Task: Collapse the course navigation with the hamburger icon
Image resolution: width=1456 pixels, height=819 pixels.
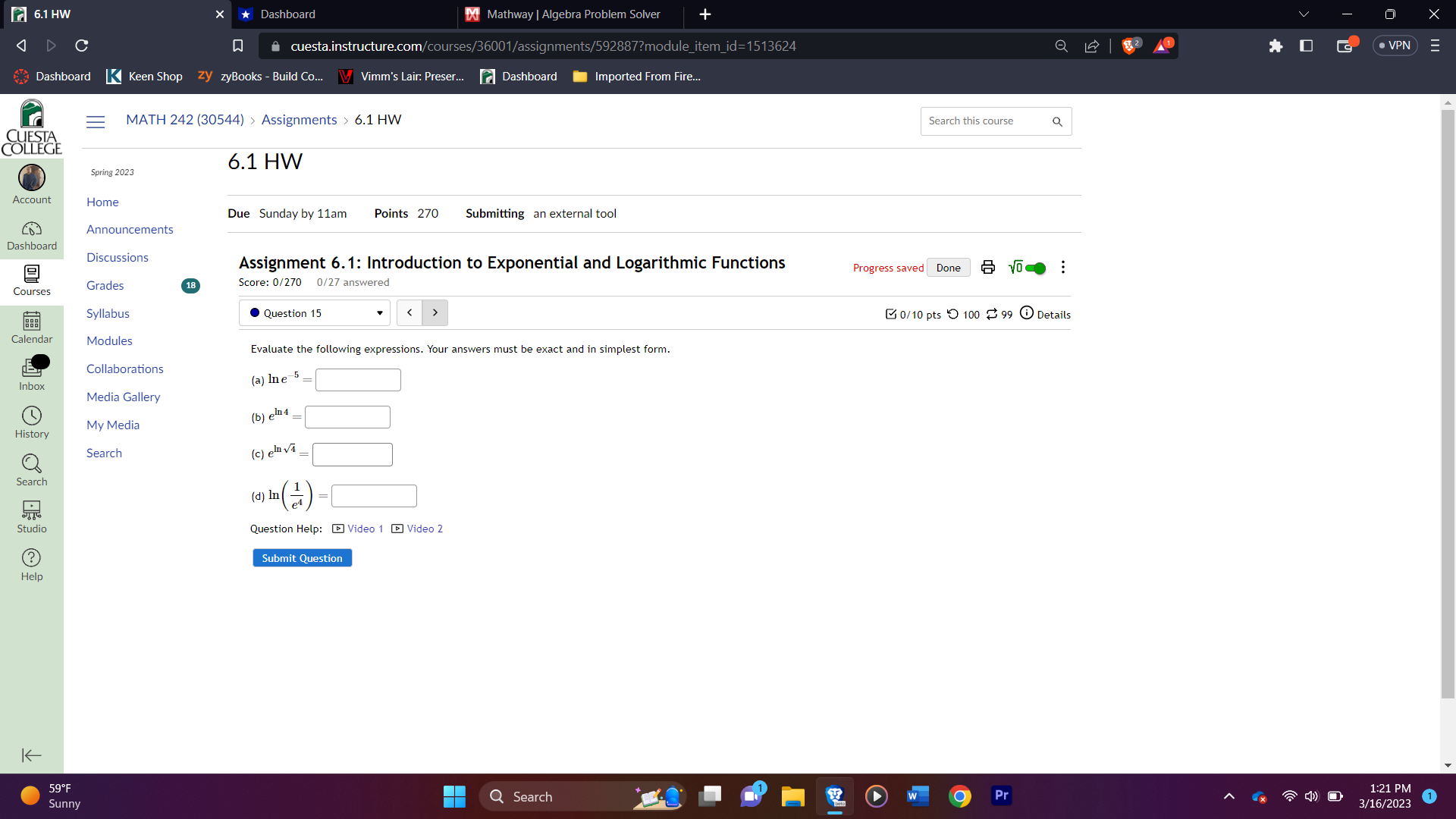Action: coord(96,121)
